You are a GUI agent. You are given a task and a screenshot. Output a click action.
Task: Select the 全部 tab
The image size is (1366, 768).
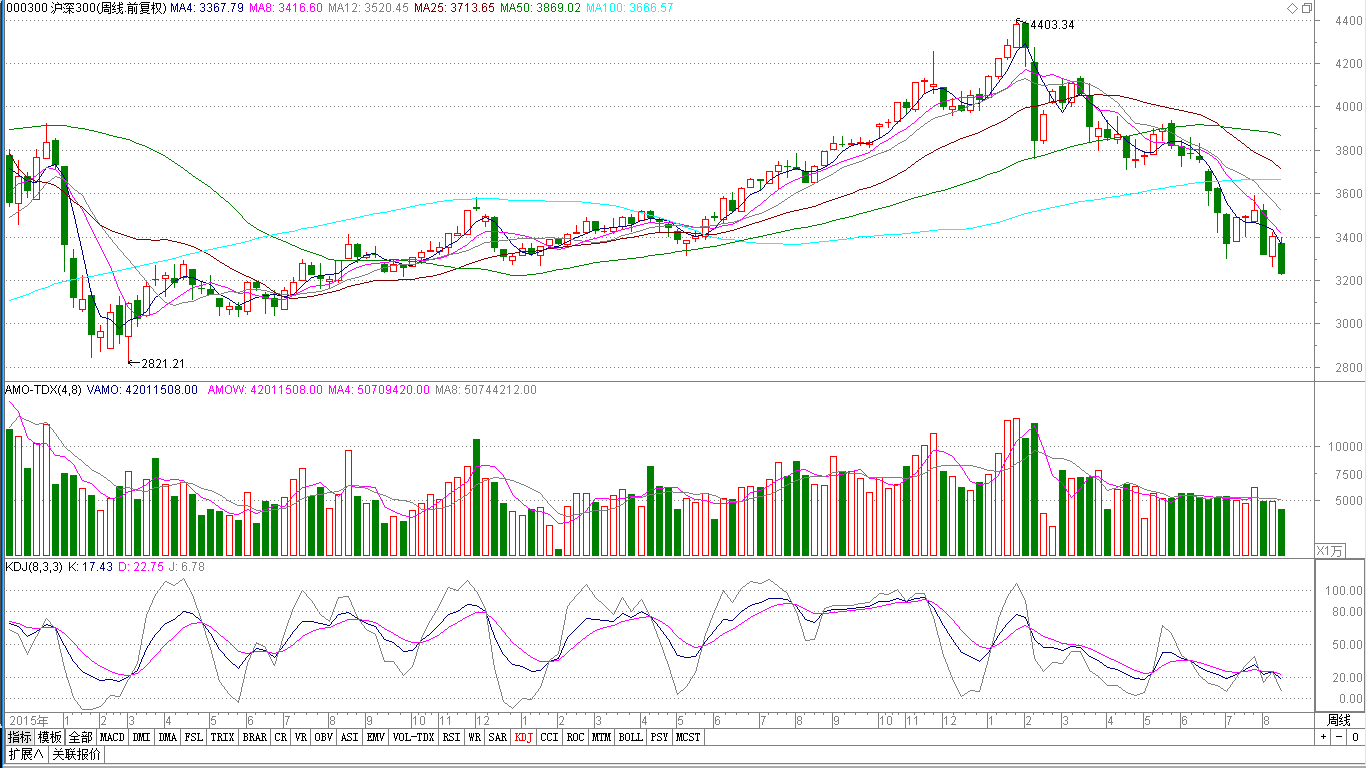81,737
